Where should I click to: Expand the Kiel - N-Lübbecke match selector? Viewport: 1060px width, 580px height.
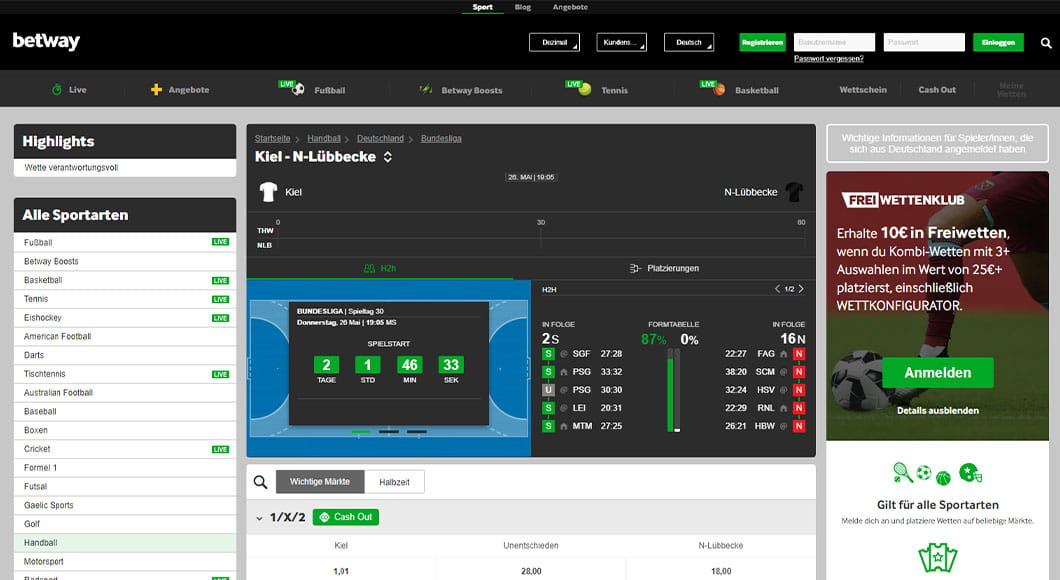[388, 157]
